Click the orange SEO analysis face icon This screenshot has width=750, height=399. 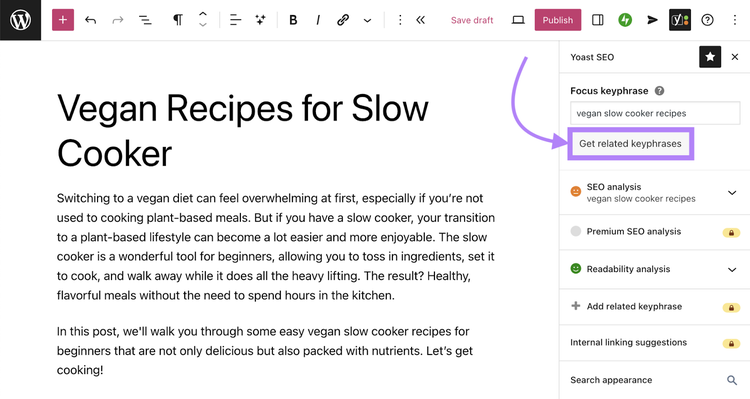(x=576, y=191)
